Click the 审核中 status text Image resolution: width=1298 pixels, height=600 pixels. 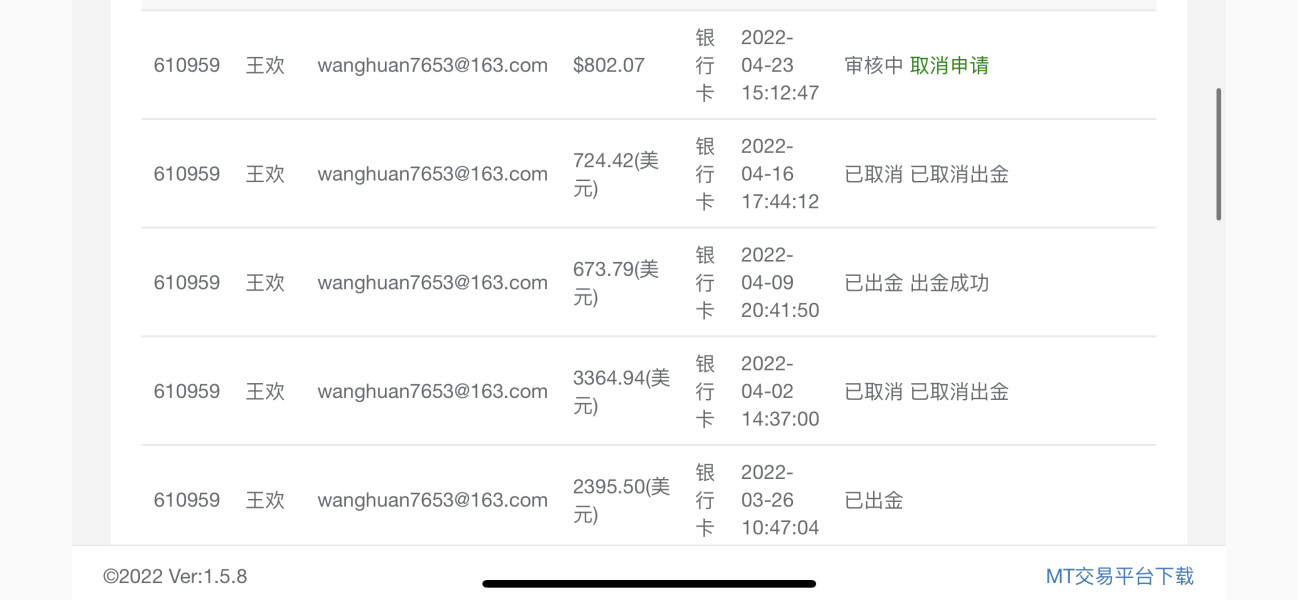tap(873, 66)
